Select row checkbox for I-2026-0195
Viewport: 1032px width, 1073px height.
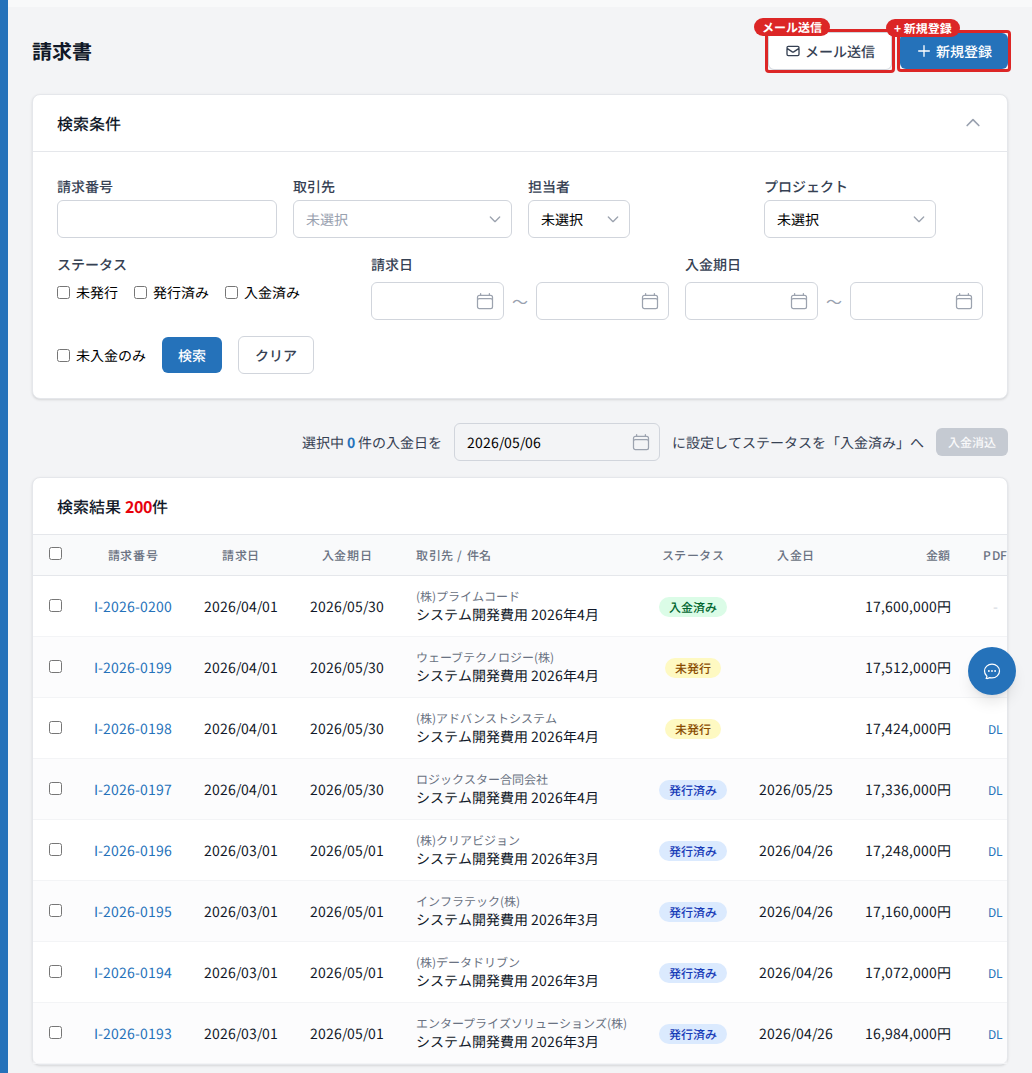55,910
